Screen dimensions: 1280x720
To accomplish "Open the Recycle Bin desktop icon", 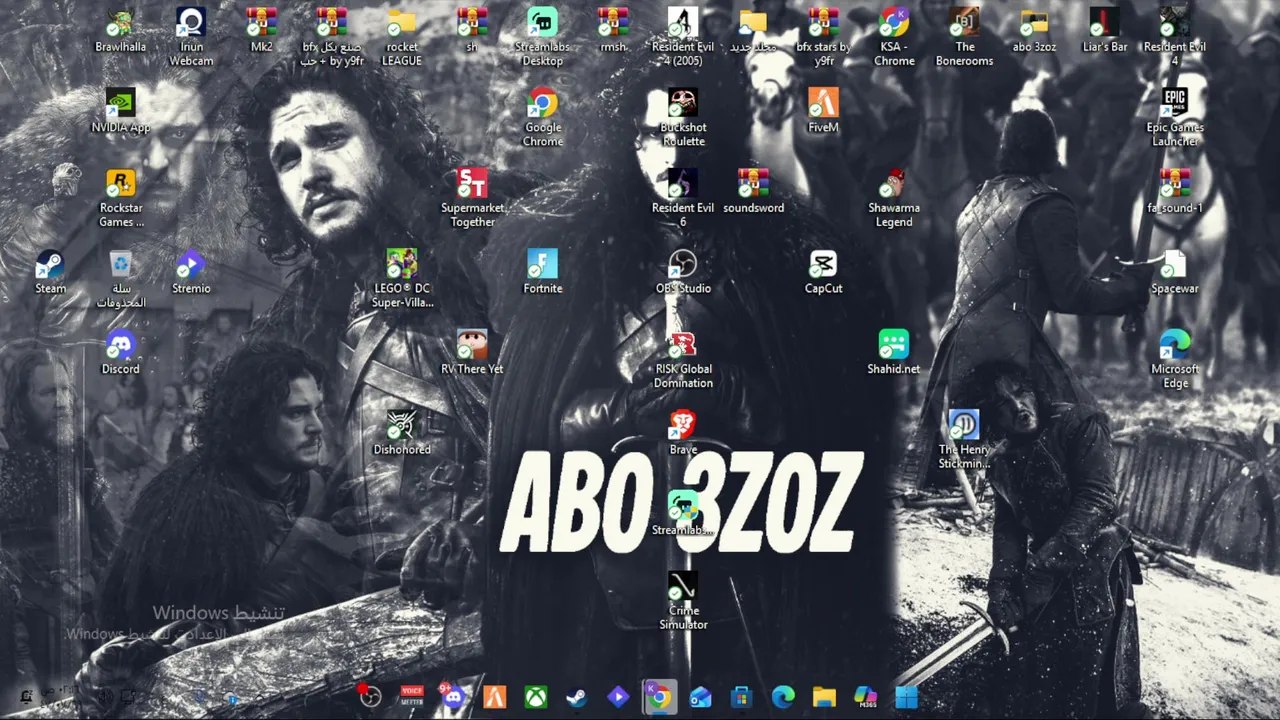I will click(x=120, y=279).
